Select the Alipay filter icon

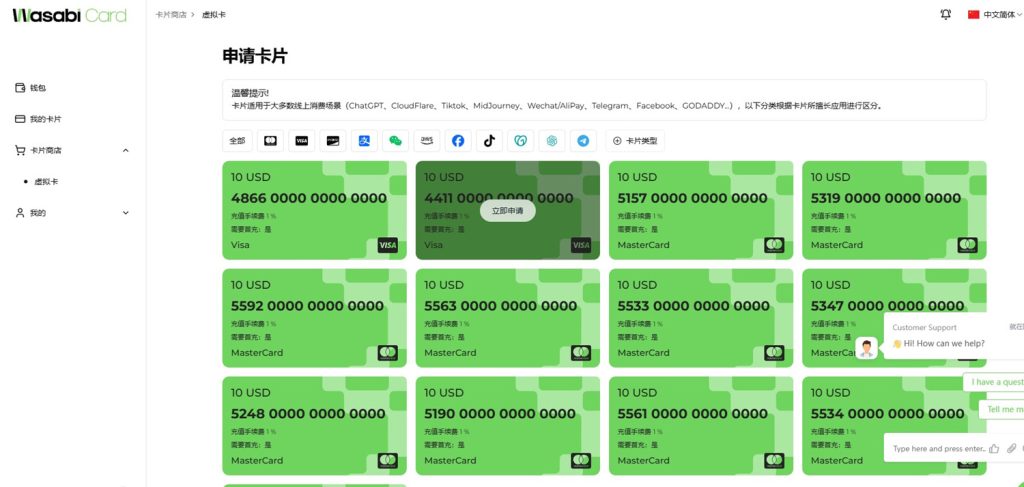tap(364, 141)
